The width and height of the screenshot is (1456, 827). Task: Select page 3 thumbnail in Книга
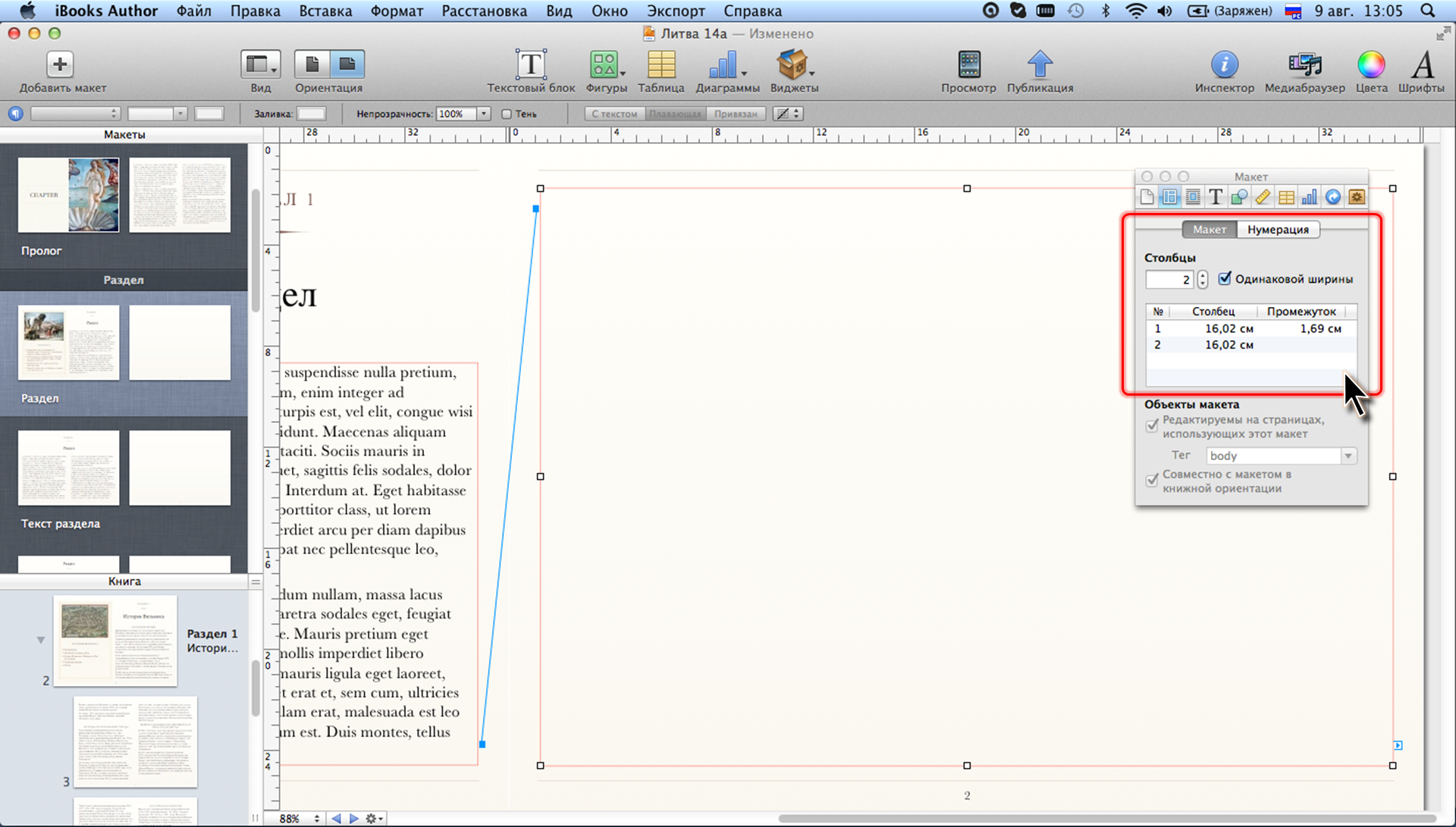(135, 741)
